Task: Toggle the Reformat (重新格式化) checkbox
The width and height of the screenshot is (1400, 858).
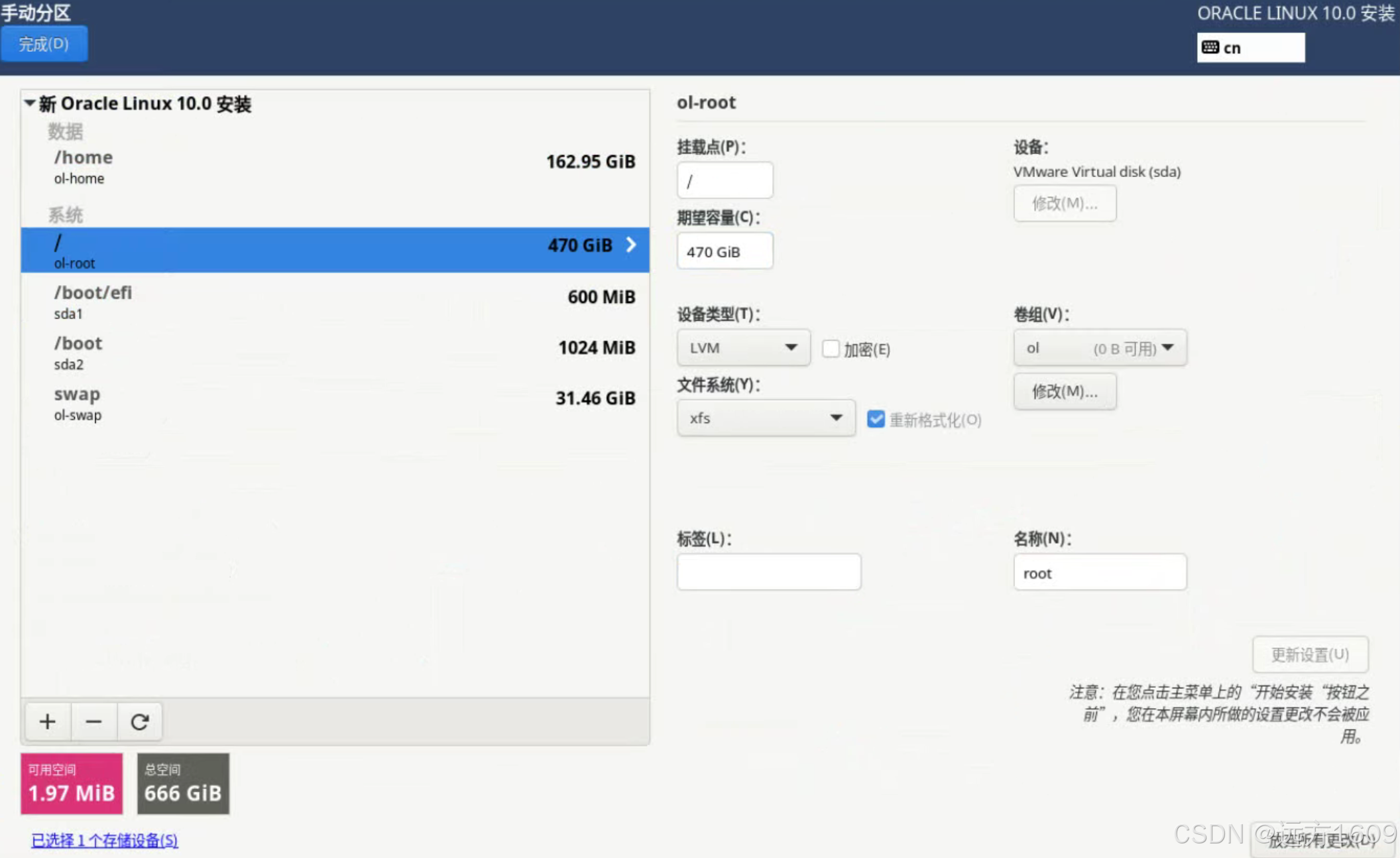Action: (x=876, y=419)
